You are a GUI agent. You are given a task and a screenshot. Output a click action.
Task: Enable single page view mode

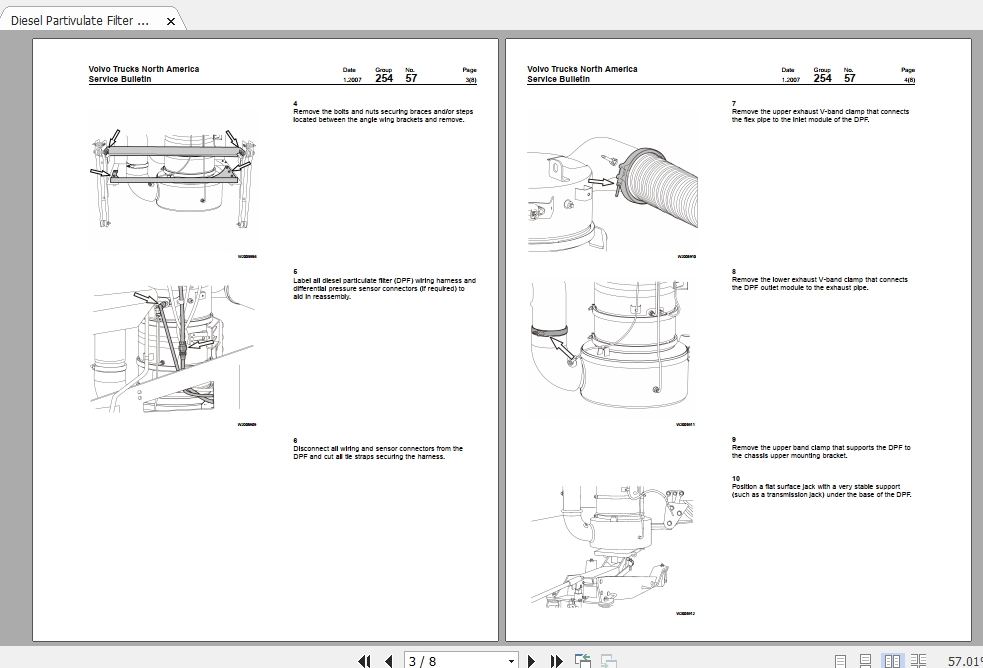pos(840,659)
